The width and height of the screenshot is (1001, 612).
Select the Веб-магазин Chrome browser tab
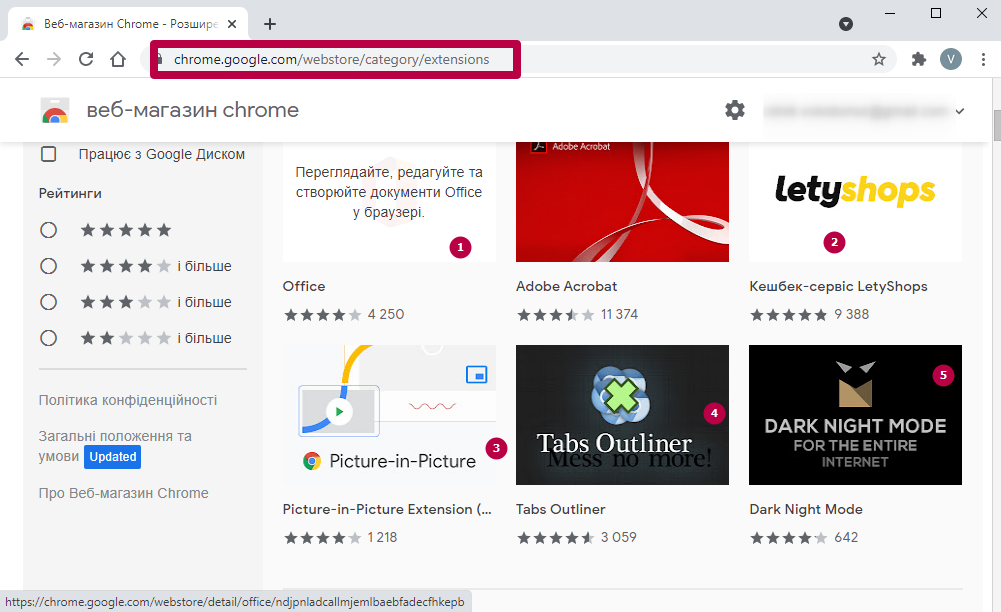tap(126, 24)
